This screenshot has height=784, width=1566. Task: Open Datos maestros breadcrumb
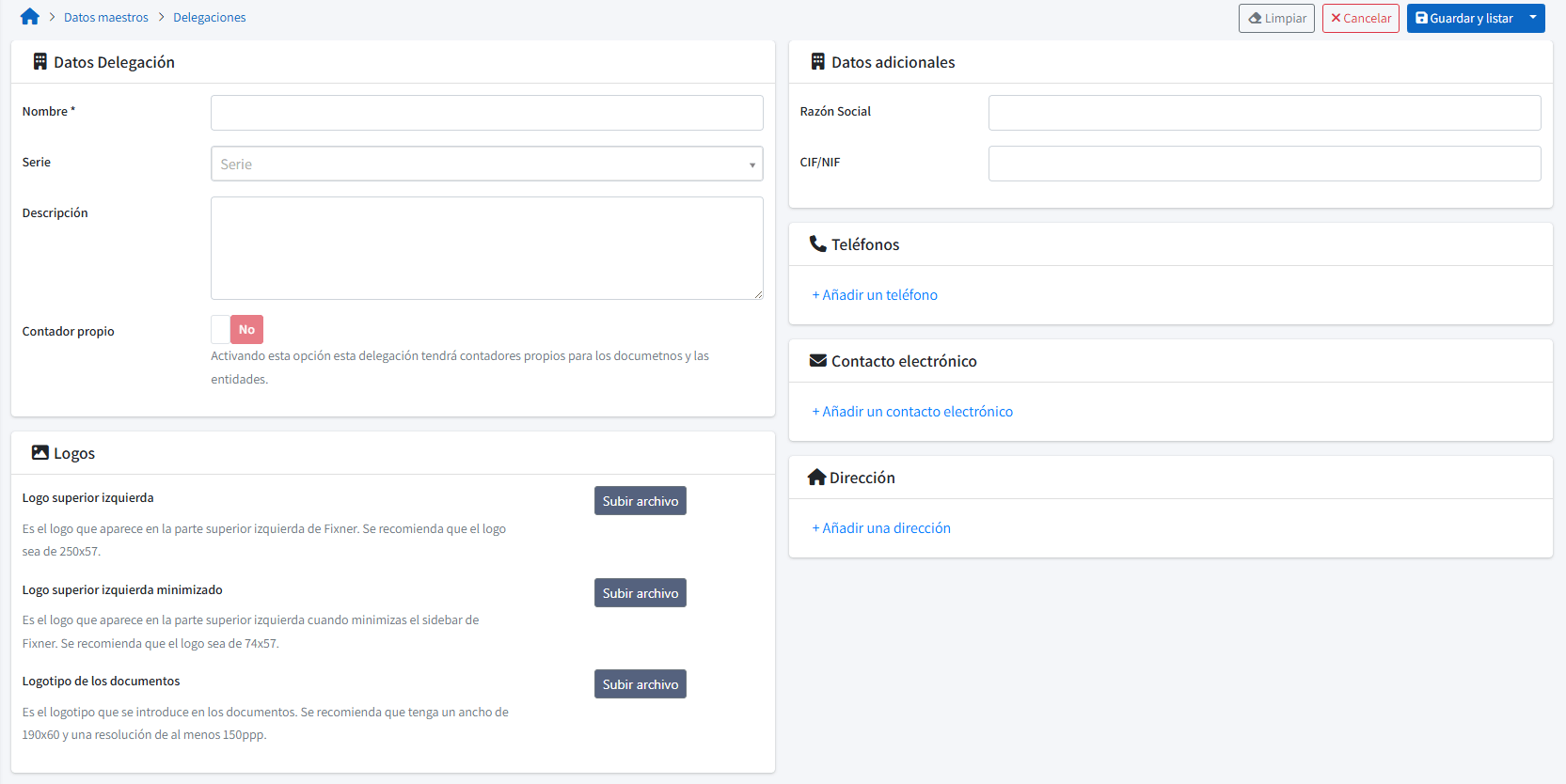[x=106, y=18]
